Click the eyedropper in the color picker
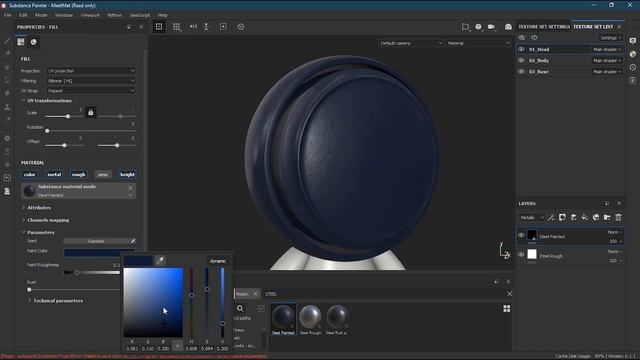The image size is (640, 360). coord(160,260)
